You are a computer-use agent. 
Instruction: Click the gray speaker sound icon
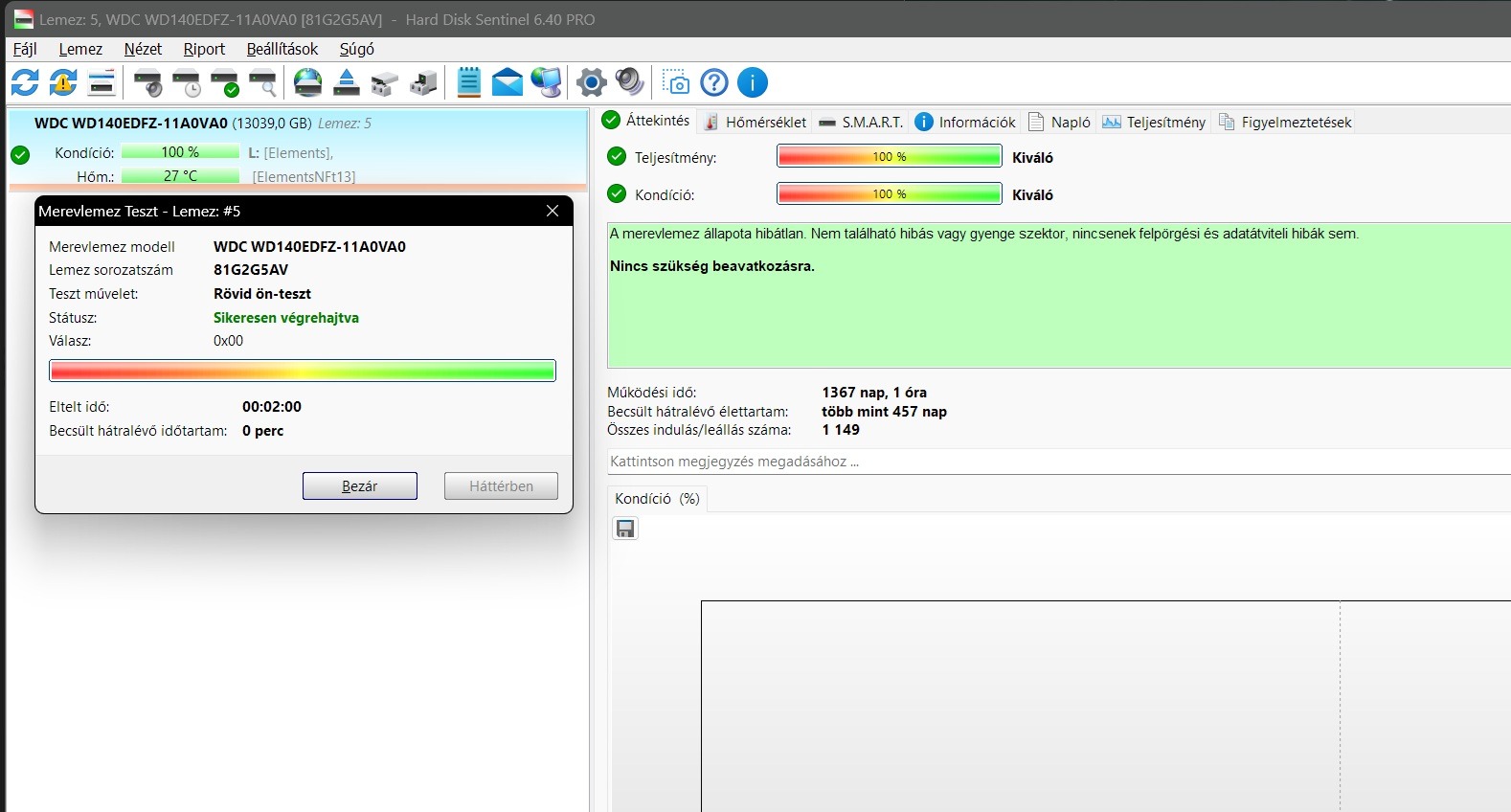629,83
